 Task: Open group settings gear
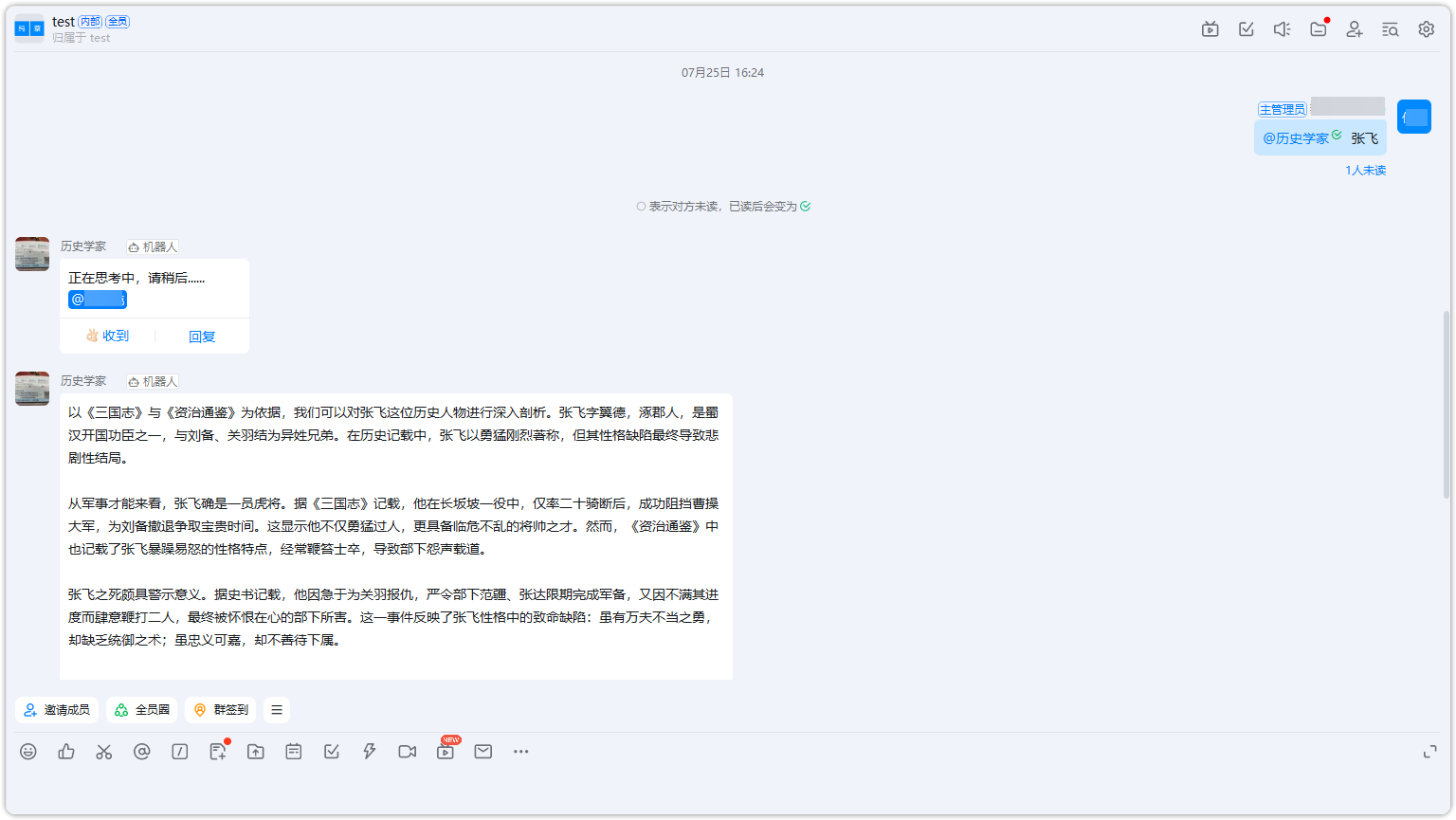[x=1426, y=29]
